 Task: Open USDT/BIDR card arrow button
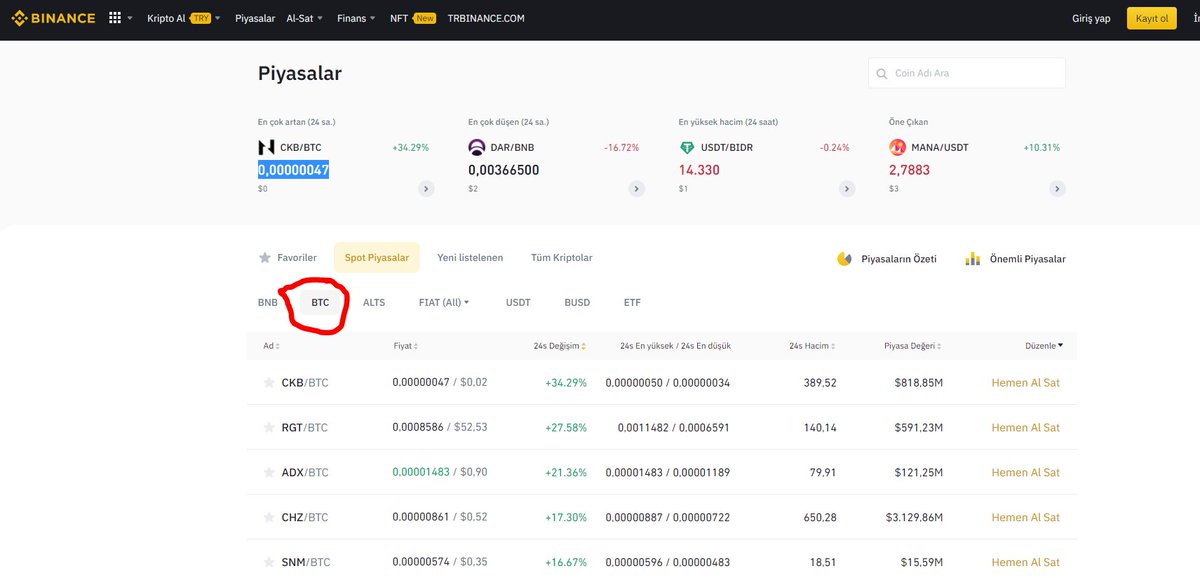tap(847, 188)
